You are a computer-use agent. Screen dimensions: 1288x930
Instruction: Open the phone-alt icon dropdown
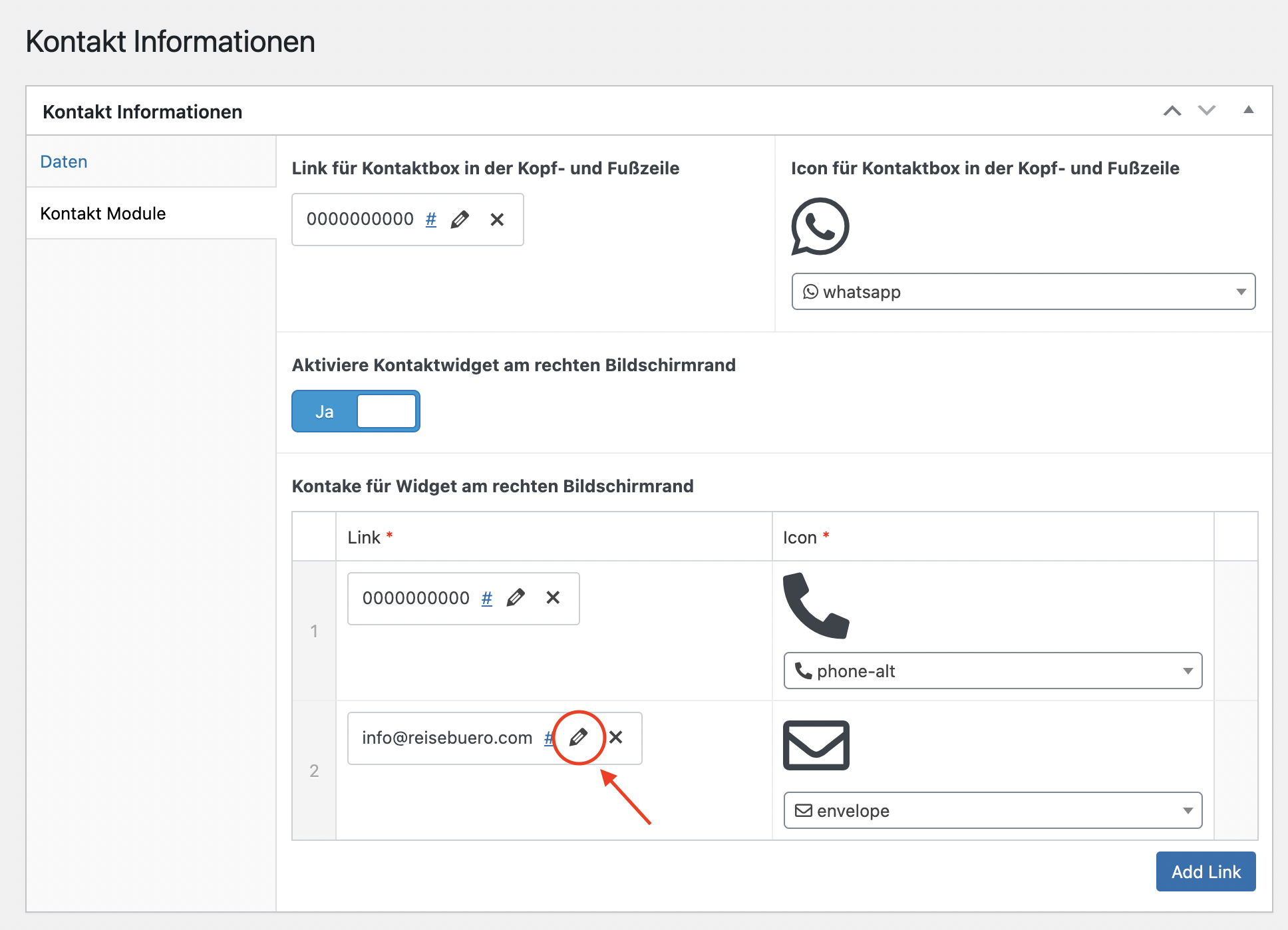pyautogui.click(x=992, y=671)
